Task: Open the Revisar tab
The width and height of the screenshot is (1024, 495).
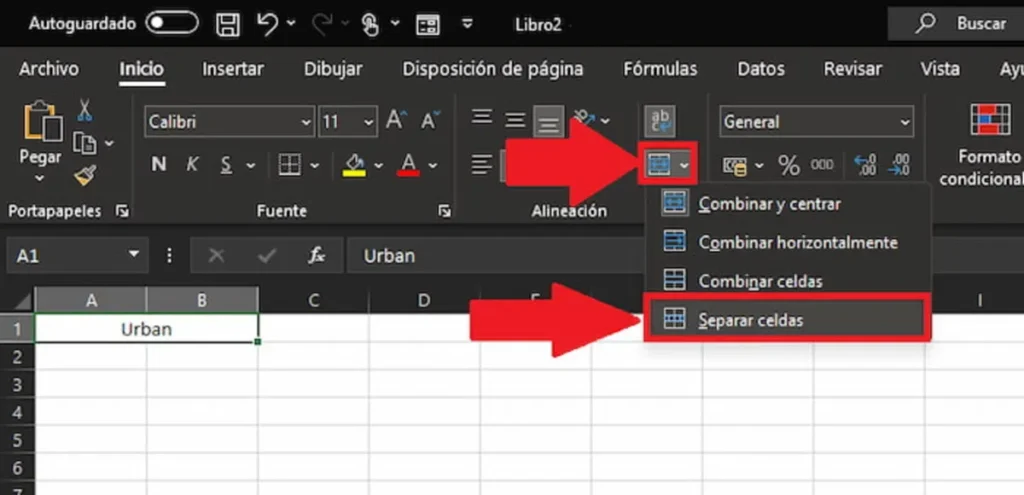Action: click(853, 69)
